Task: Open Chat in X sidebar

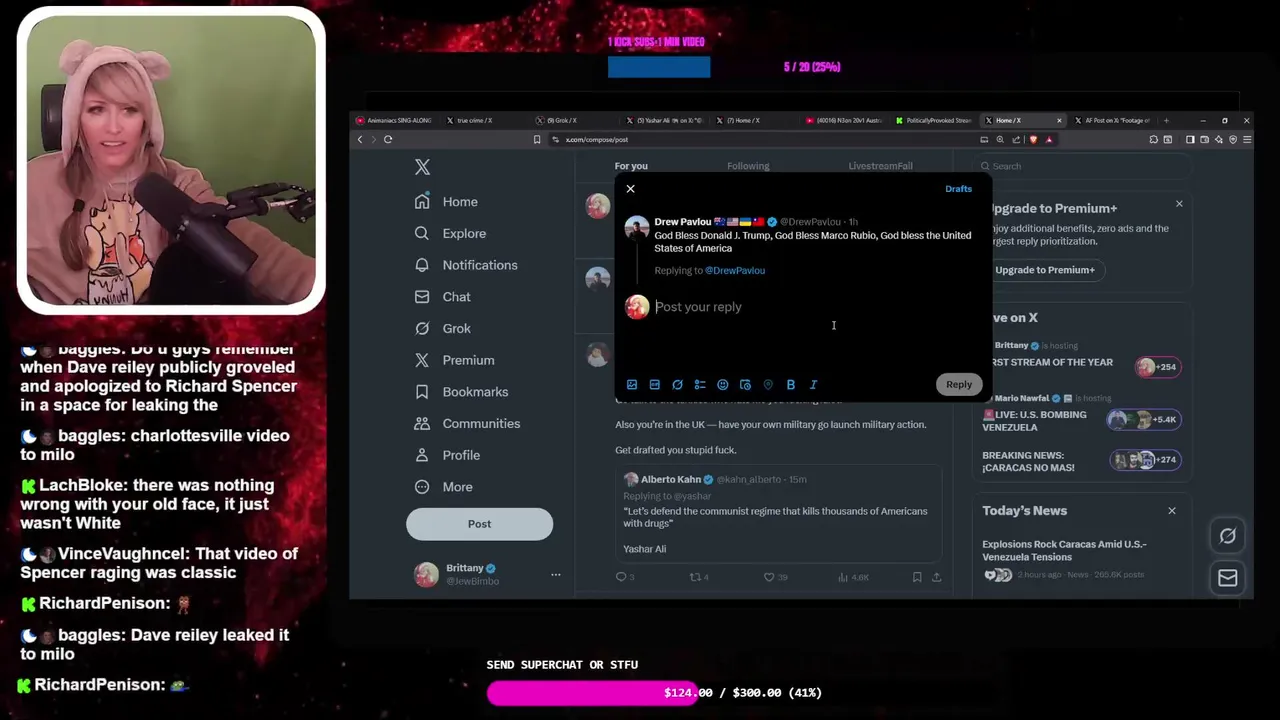Action: (x=442, y=297)
